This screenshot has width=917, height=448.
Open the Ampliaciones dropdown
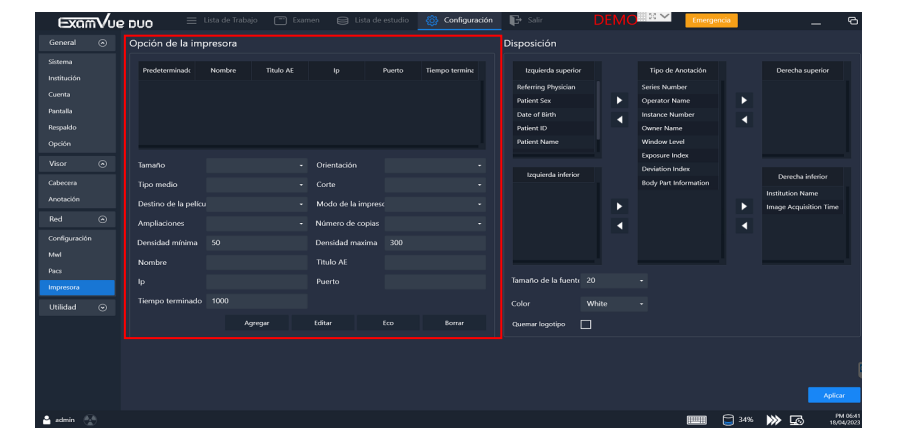(x=256, y=223)
